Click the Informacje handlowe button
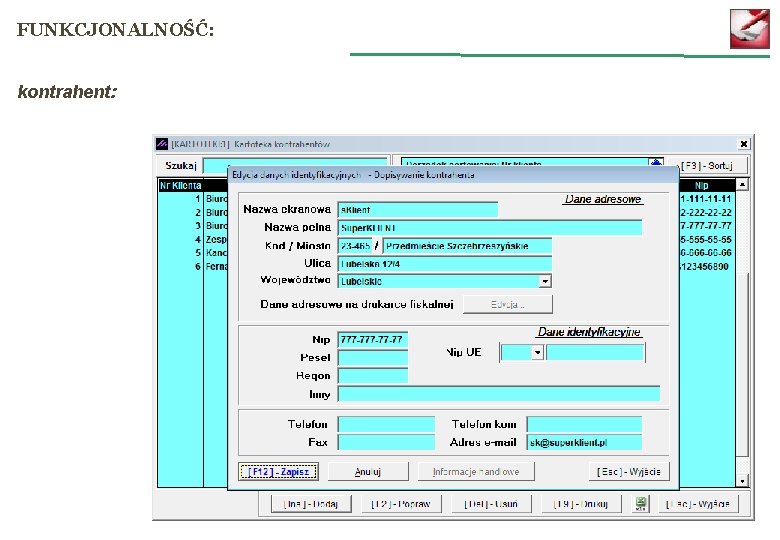This screenshot has height=540, width=780. (476, 471)
